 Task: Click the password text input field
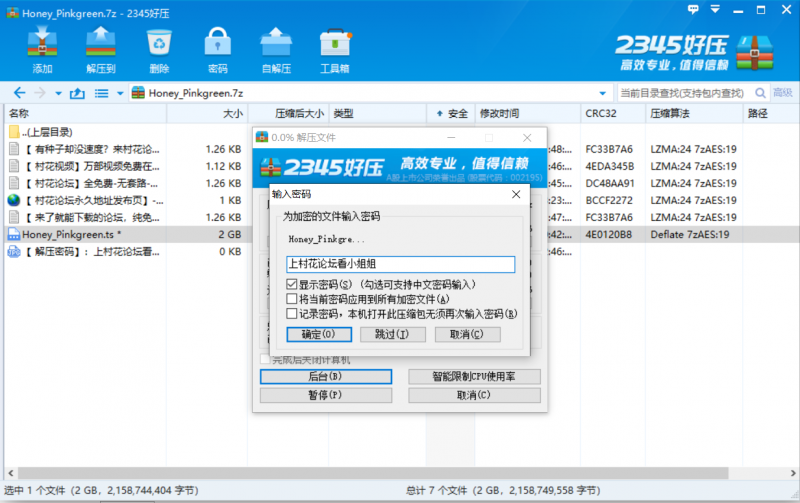[x=399, y=265]
